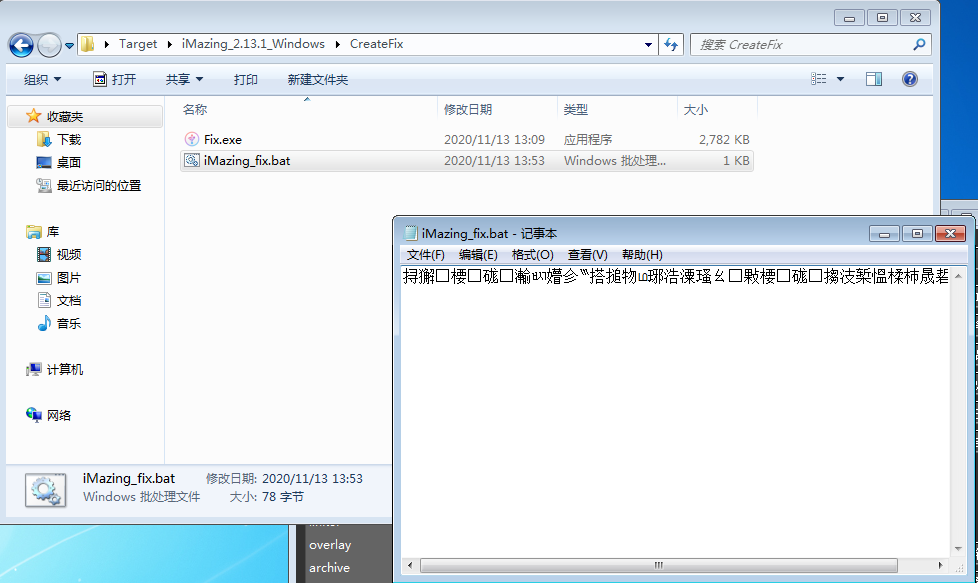Open 视频 library
978x583 pixels.
tap(69, 254)
